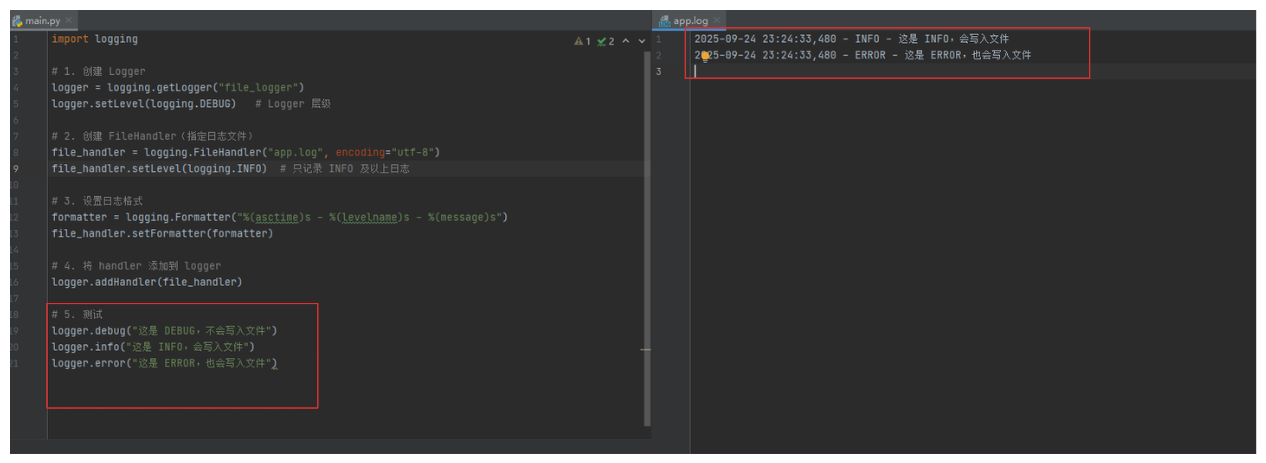Click the green typo checkmark indicator
The height and width of the screenshot is (463, 1266).
602,41
